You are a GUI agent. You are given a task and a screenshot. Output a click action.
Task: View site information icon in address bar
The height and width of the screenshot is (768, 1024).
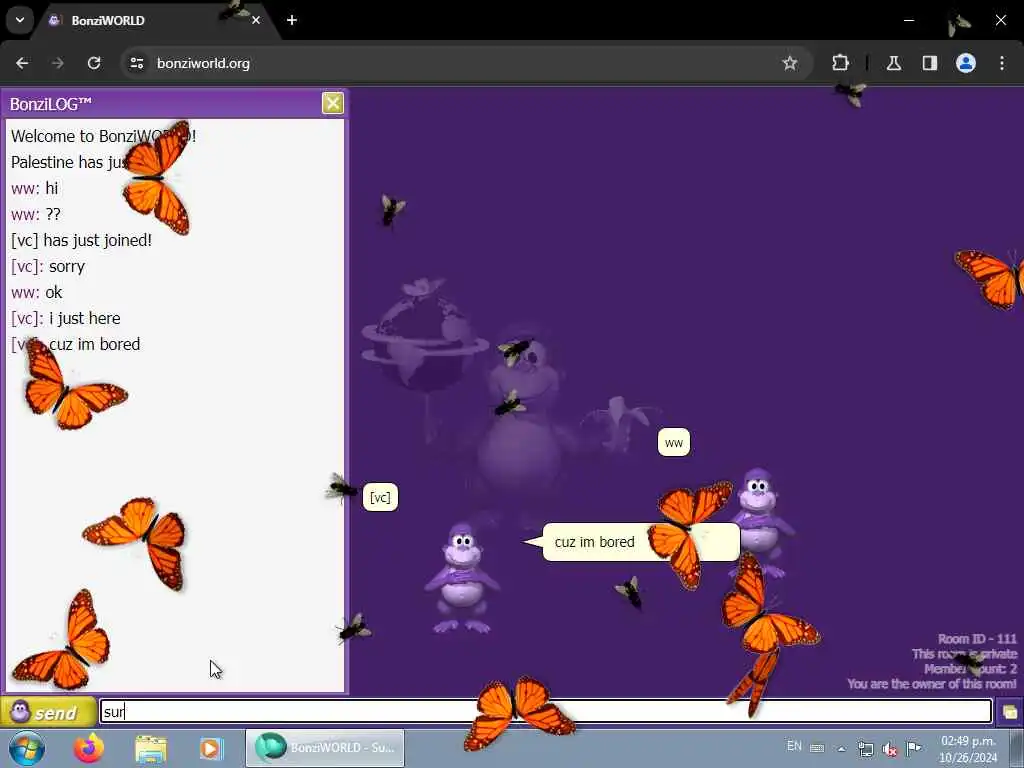pyautogui.click(x=136, y=63)
